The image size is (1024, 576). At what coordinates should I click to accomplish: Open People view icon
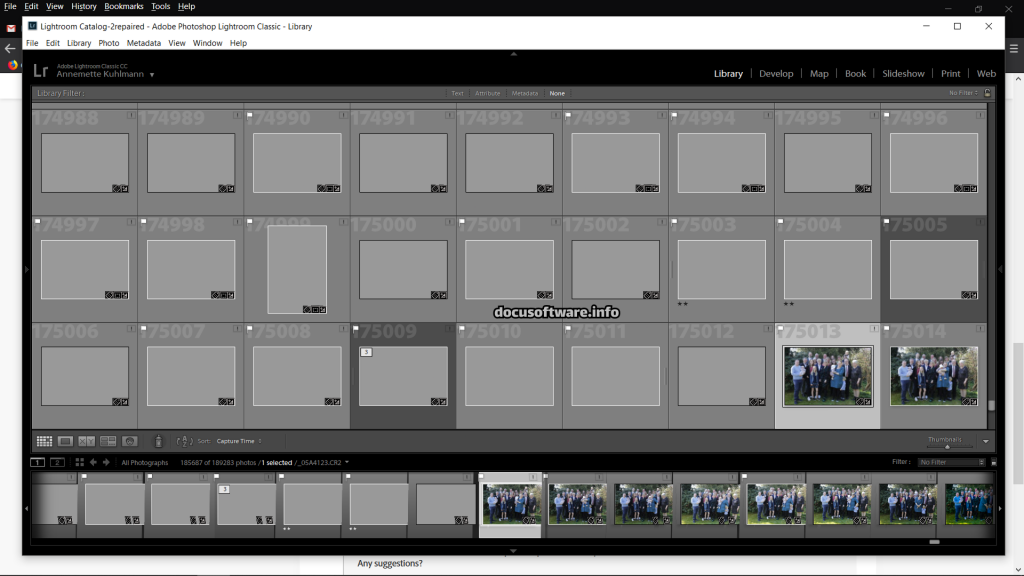click(129, 441)
